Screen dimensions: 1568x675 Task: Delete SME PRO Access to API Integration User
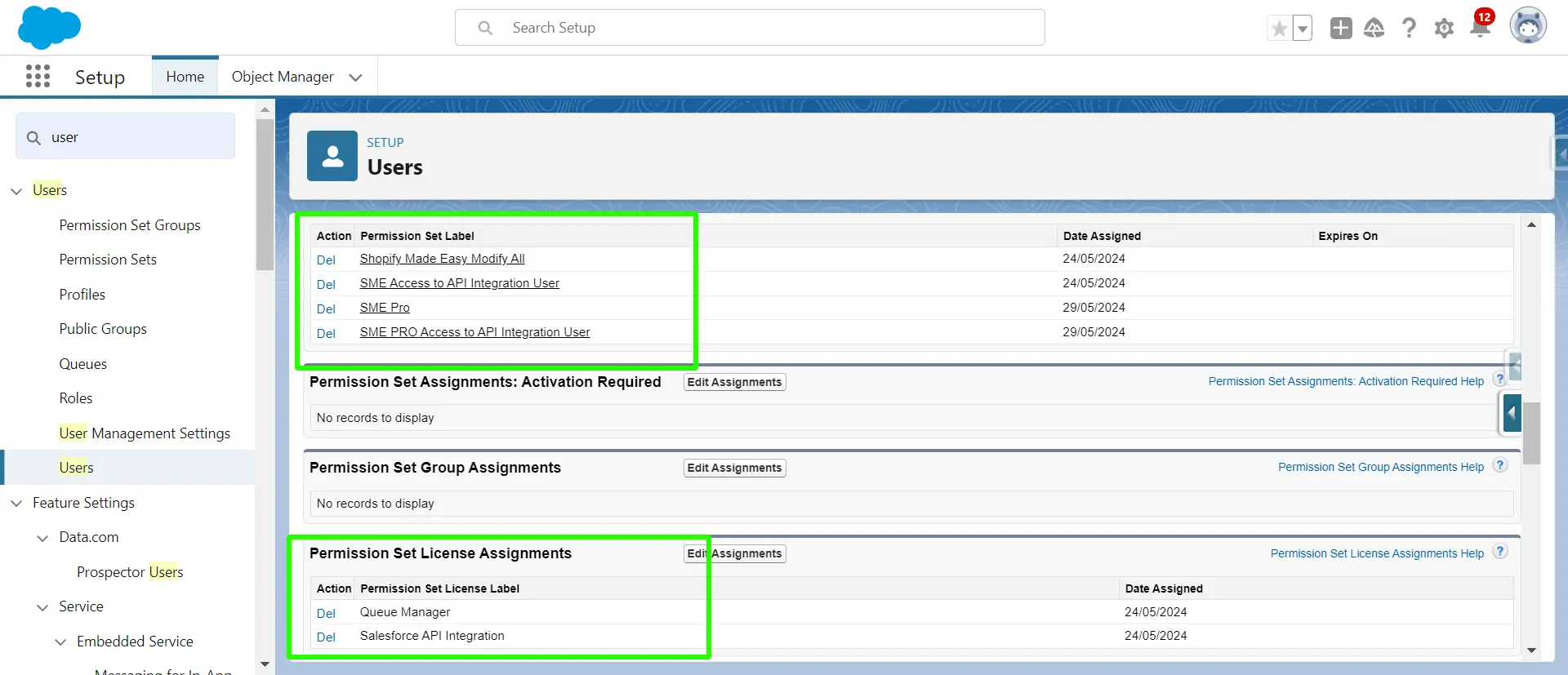[x=326, y=334]
